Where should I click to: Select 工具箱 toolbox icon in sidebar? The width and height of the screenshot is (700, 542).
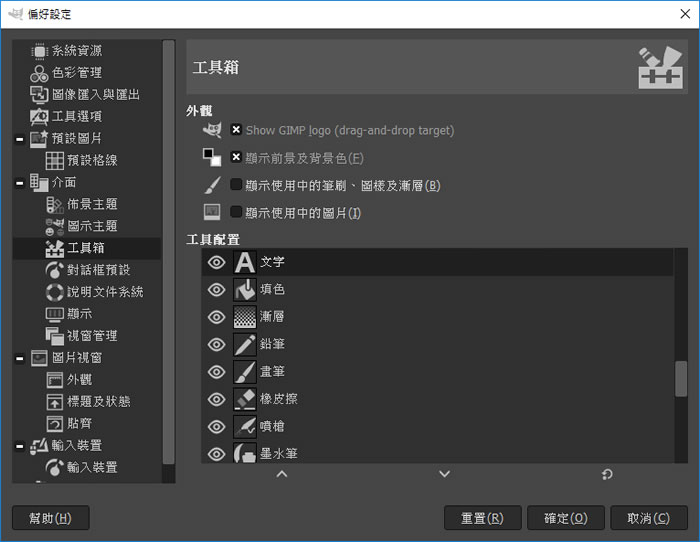pos(55,248)
